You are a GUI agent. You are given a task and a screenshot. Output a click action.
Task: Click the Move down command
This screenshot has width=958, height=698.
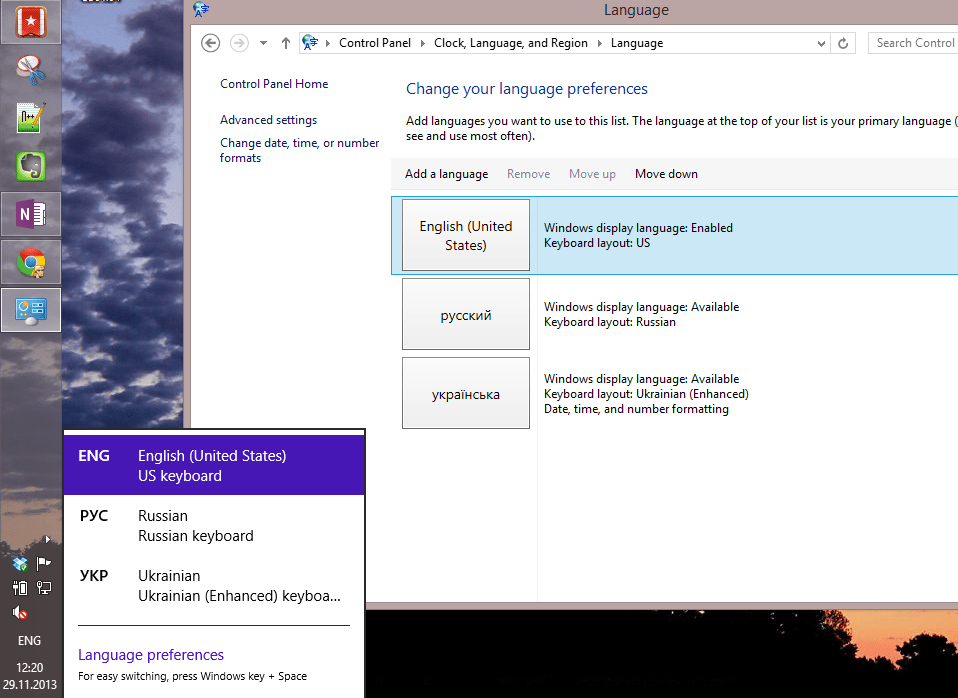(666, 174)
